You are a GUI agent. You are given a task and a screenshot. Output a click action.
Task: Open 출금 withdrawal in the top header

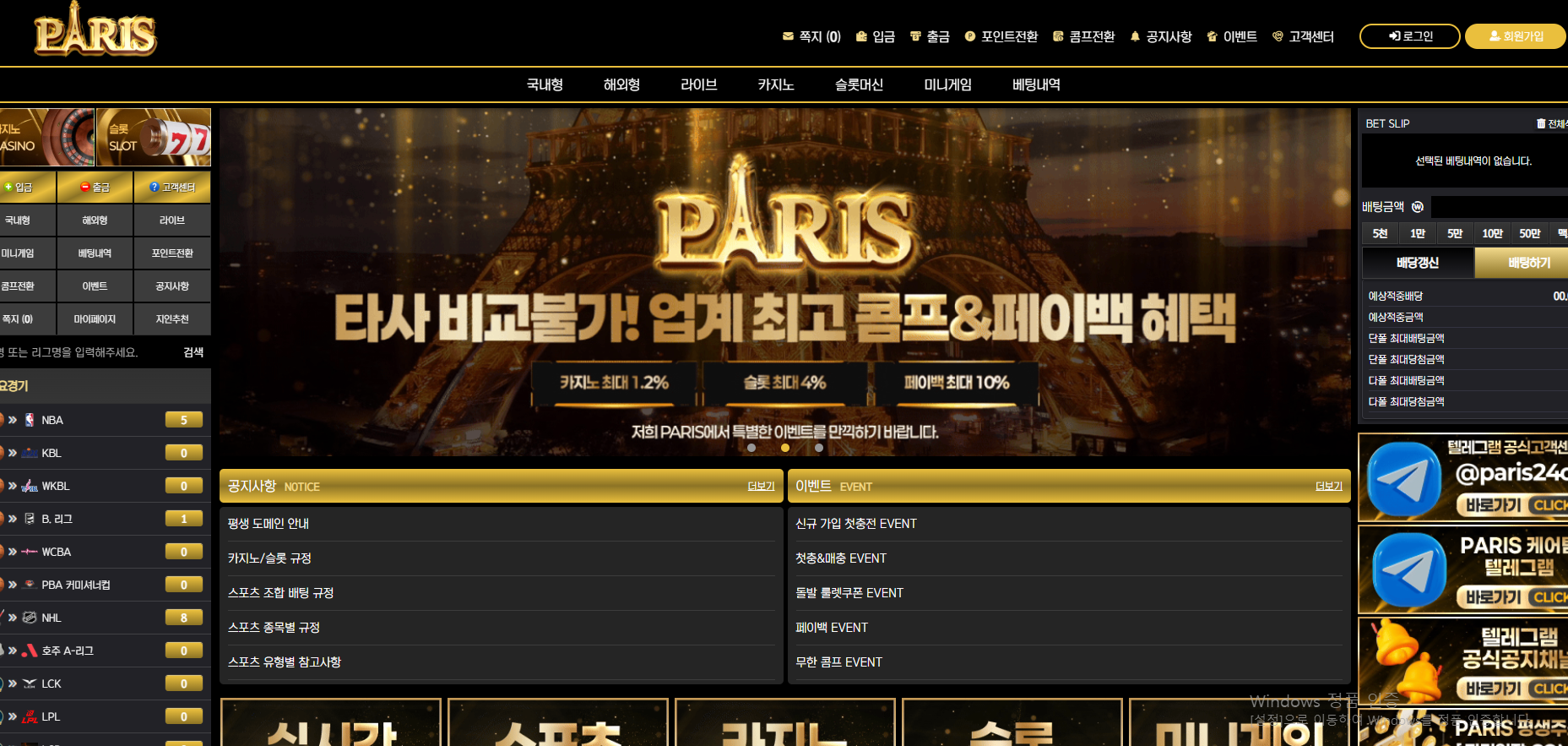tap(930, 36)
